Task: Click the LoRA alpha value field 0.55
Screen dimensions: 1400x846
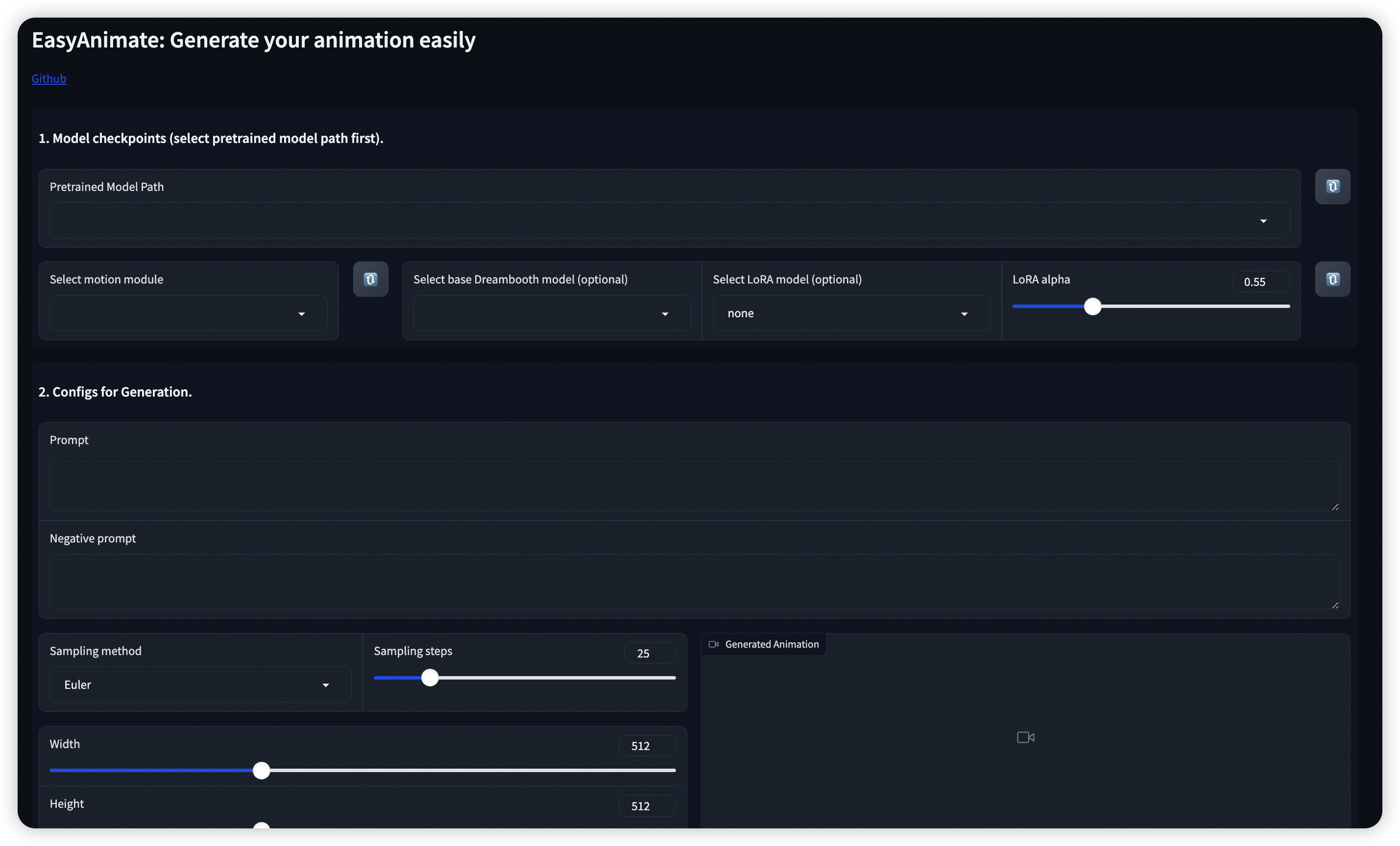Action: coord(1261,282)
